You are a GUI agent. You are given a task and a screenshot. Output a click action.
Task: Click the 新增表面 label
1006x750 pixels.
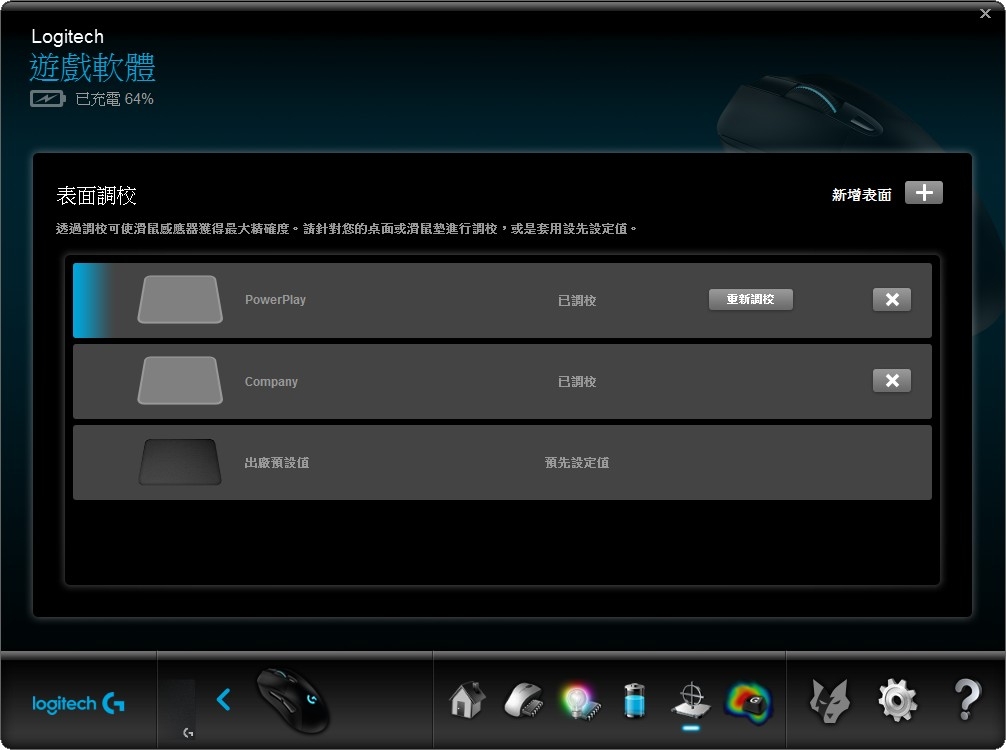[862, 195]
